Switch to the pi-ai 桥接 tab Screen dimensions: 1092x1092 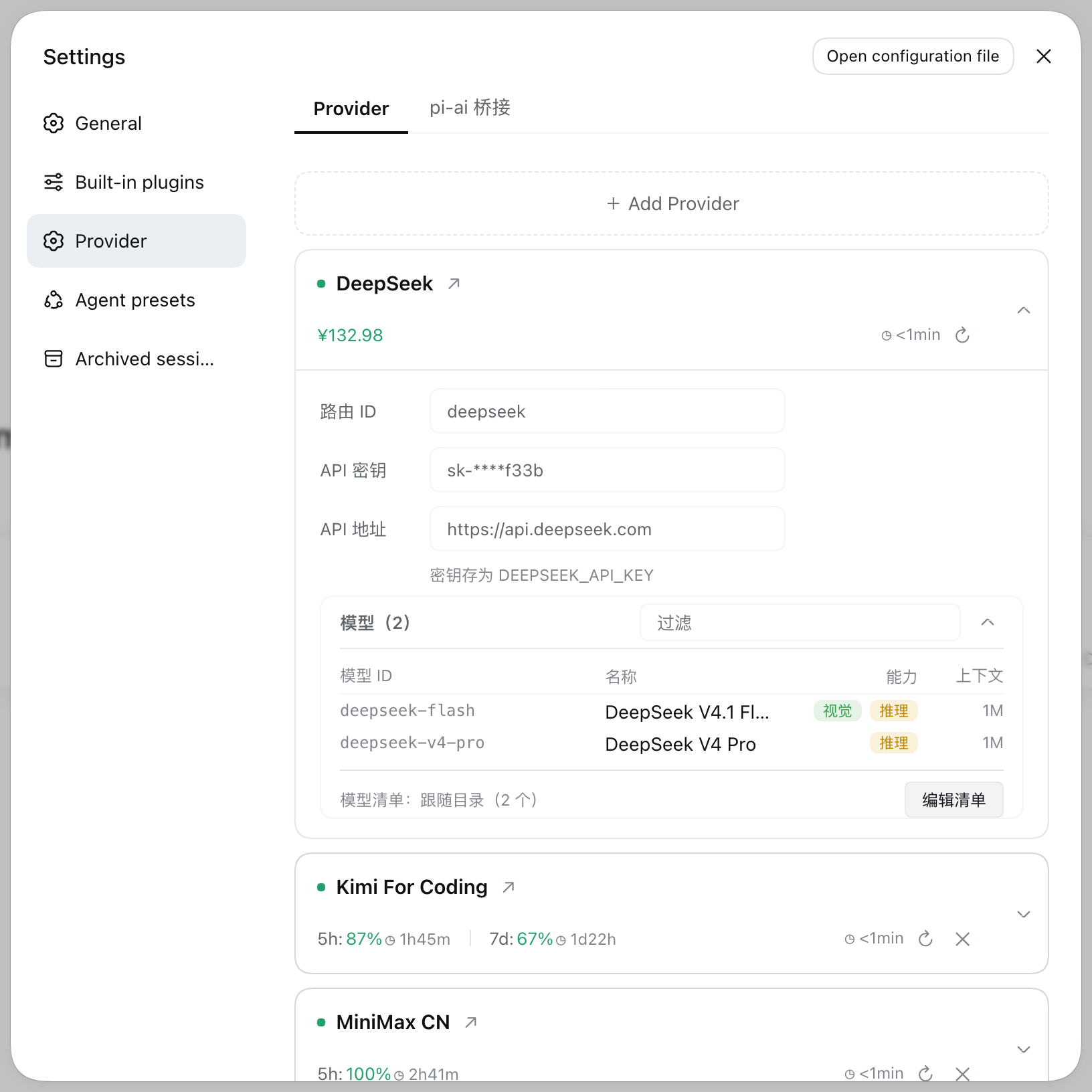pos(470,108)
